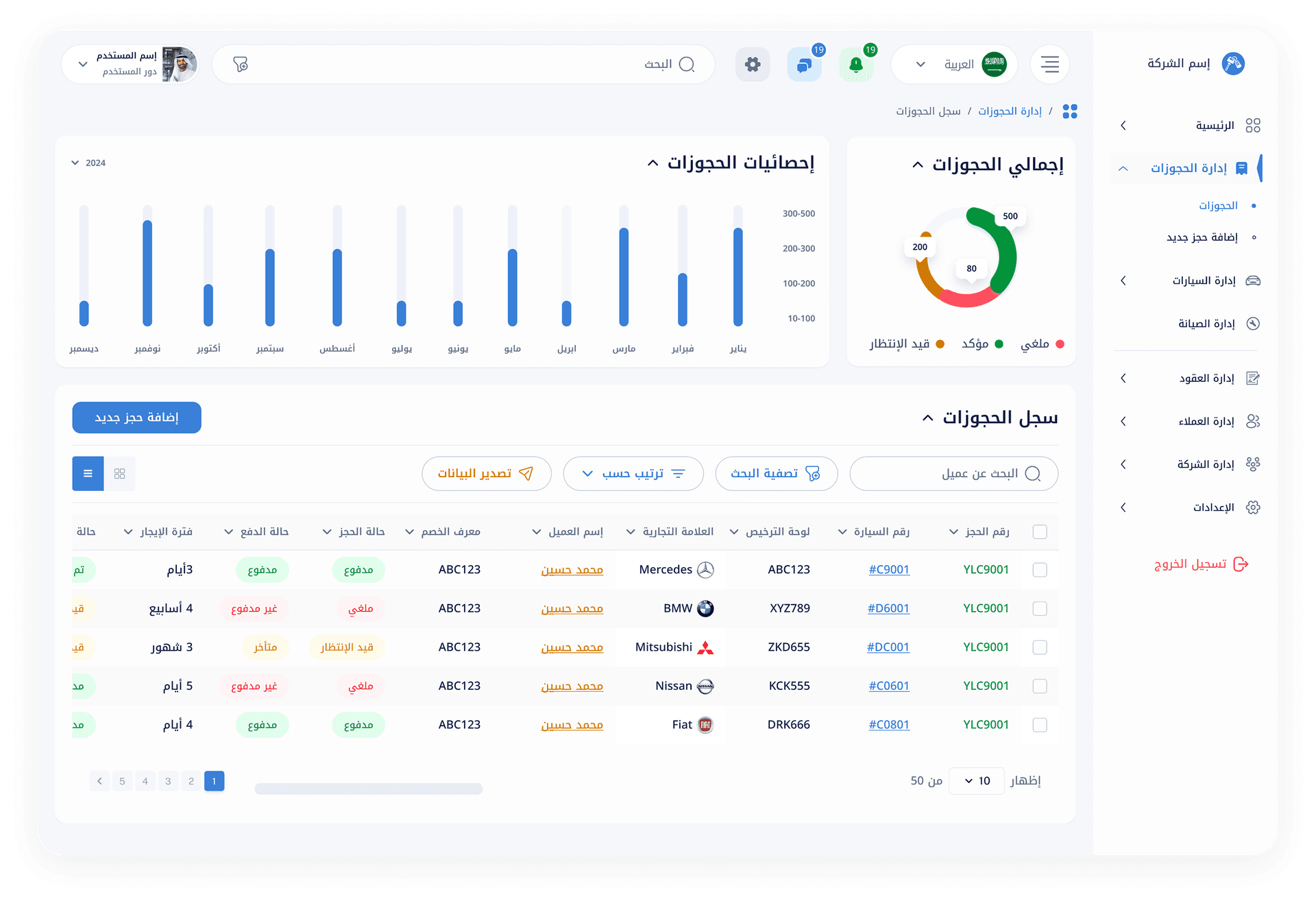The width and height of the screenshot is (1316, 901).
Task: Open the 2024 year dropdown
Action: (88, 163)
